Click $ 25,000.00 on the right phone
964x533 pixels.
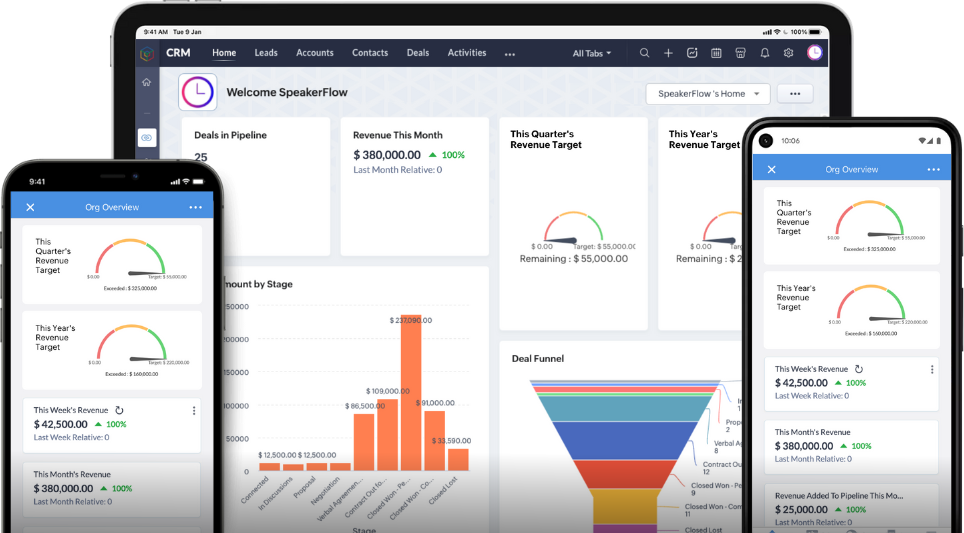click(x=801, y=510)
